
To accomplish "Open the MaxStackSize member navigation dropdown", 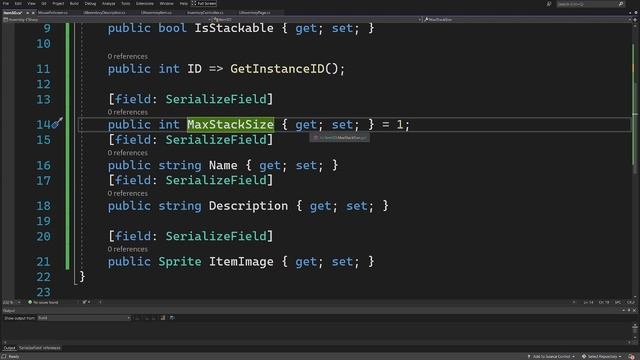I will (527, 20).
